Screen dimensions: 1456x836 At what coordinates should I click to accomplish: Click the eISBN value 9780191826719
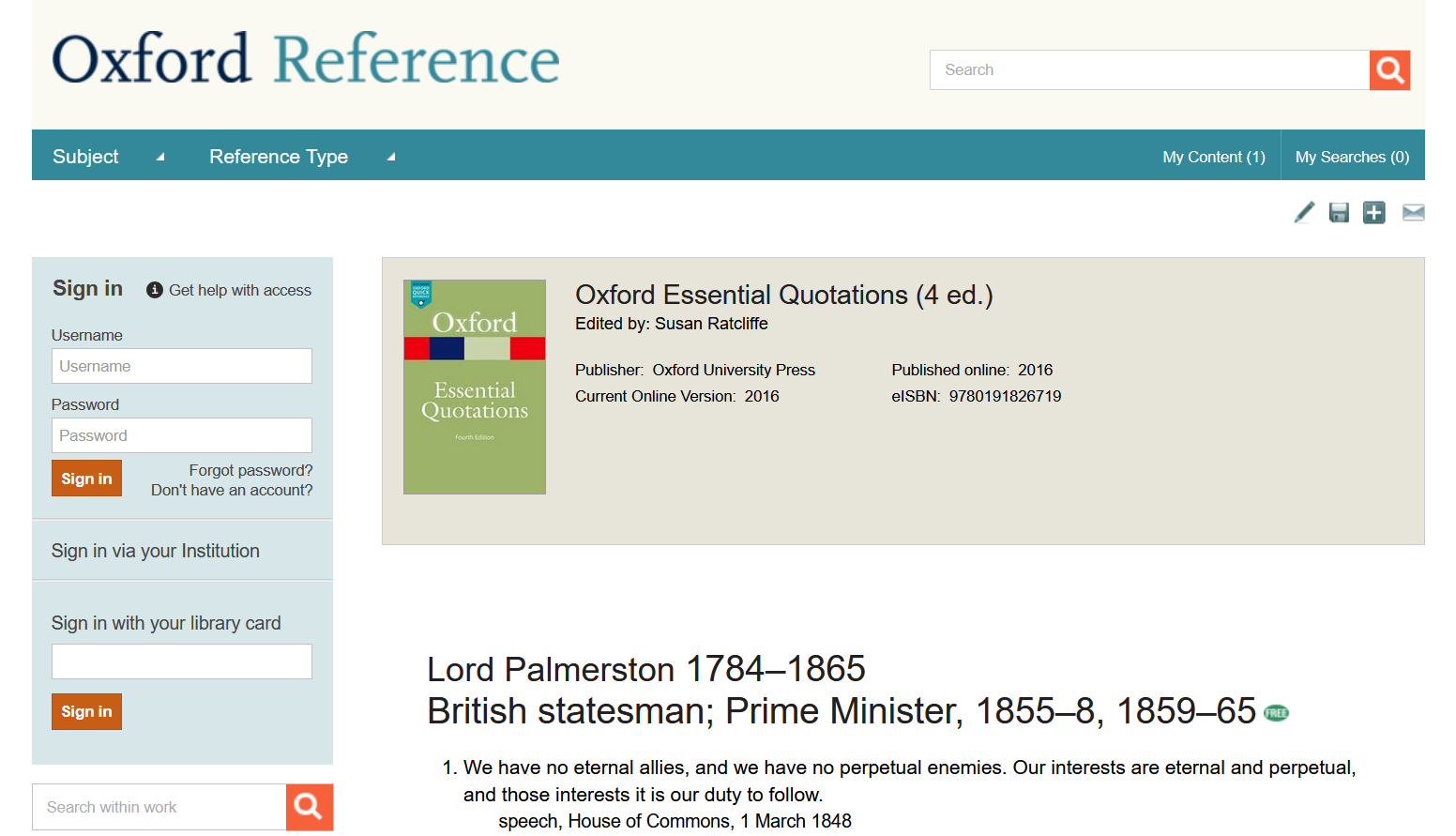[1005, 396]
